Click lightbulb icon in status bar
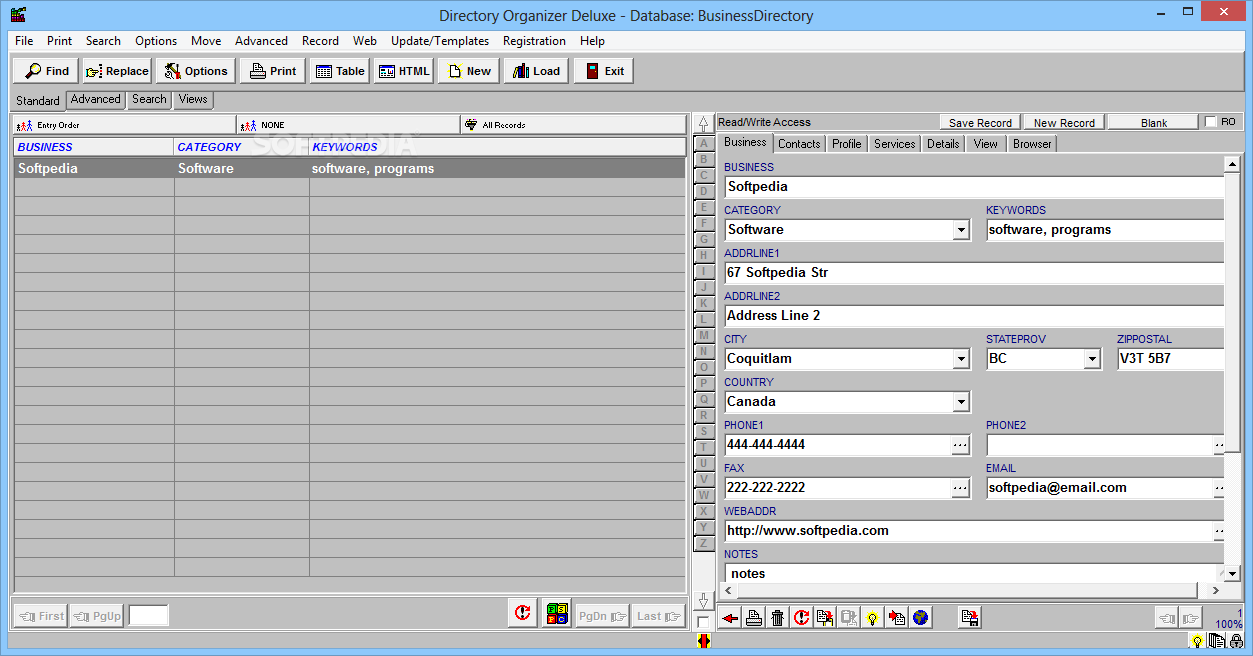 (1196, 641)
